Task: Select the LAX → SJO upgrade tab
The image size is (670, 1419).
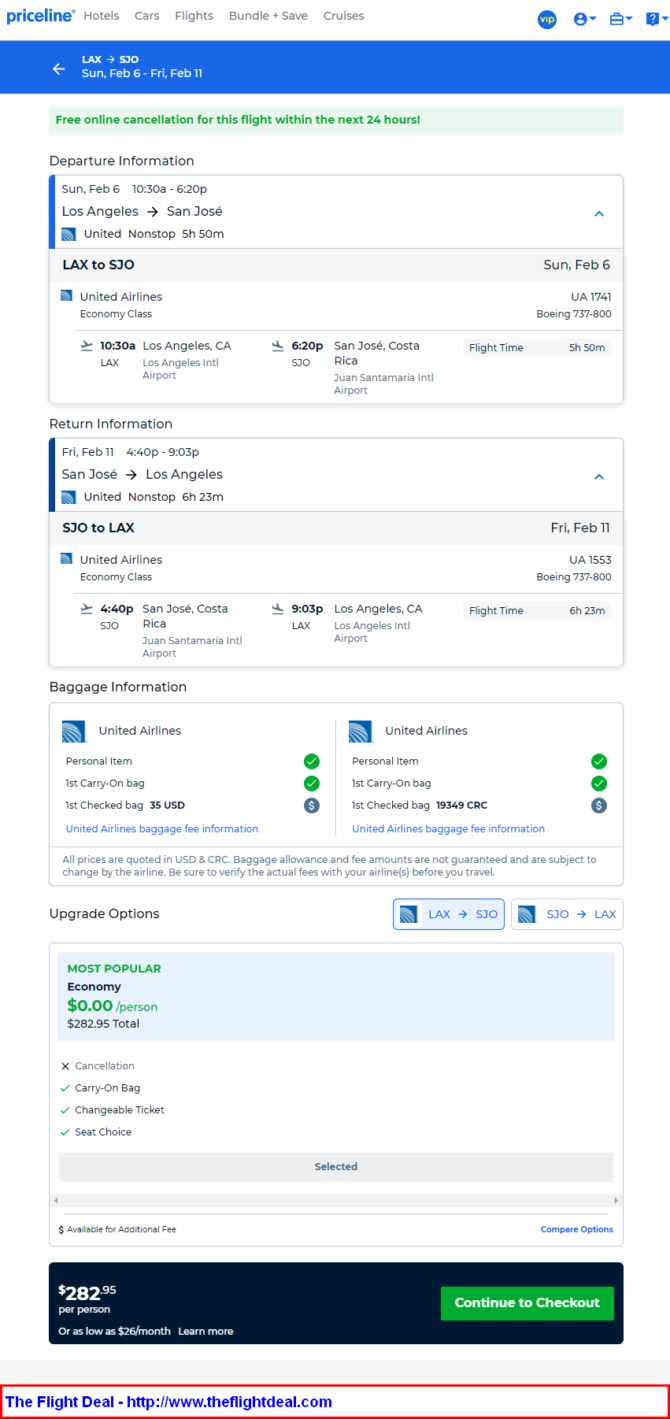Action: tap(449, 914)
